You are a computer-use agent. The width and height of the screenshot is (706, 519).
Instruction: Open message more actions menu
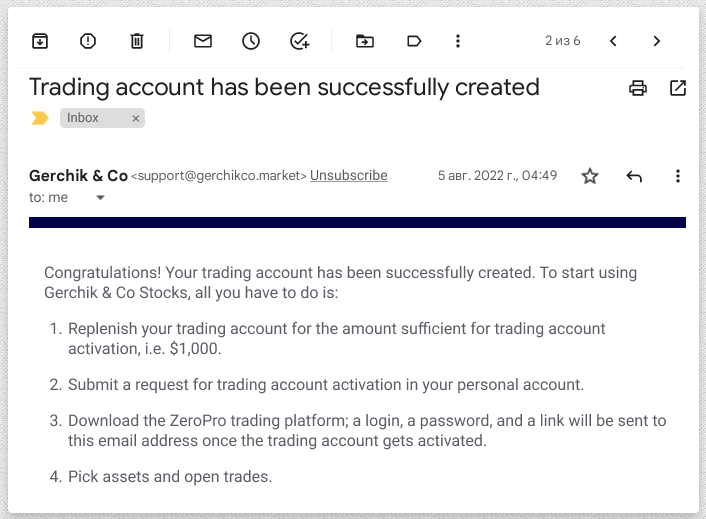coord(678,176)
